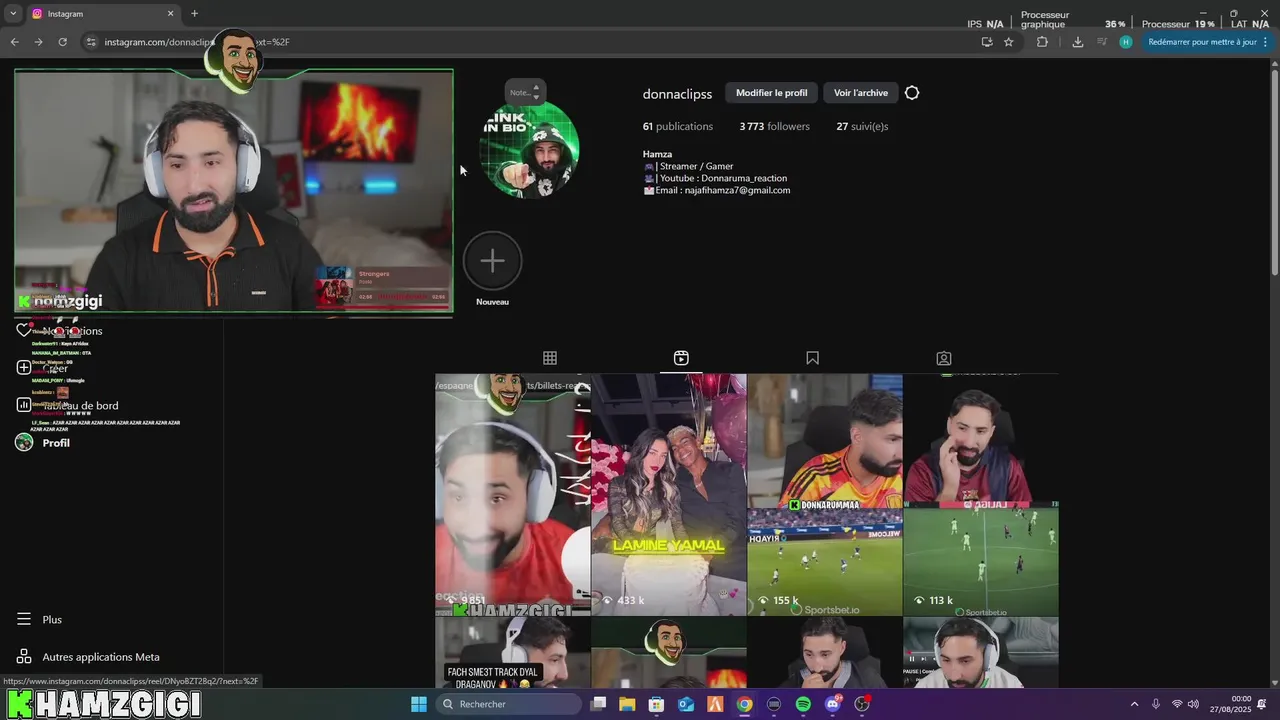The image size is (1280, 720).
Task: Open the volume speaker tray icon
Action: coord(1193,704)
